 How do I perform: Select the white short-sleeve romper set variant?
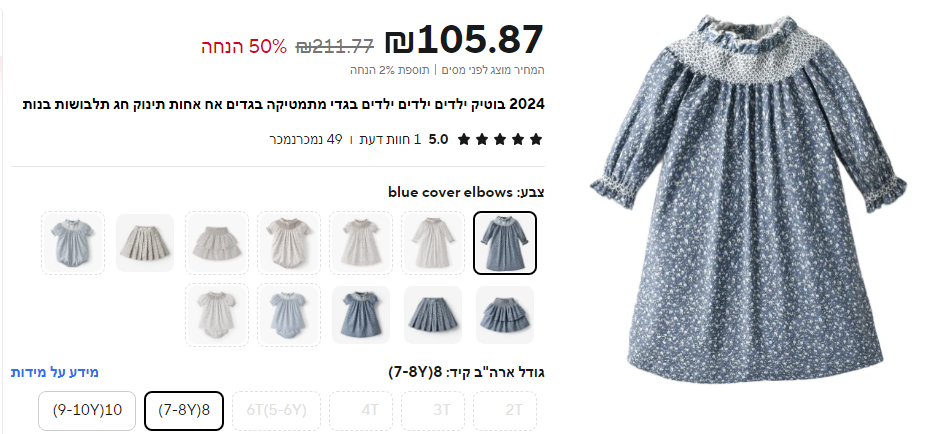(217, 315)
